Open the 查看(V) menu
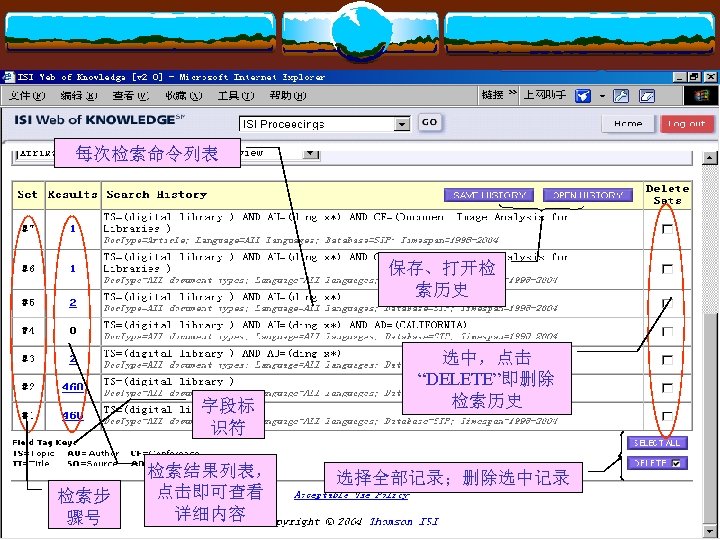 (131, 96)
